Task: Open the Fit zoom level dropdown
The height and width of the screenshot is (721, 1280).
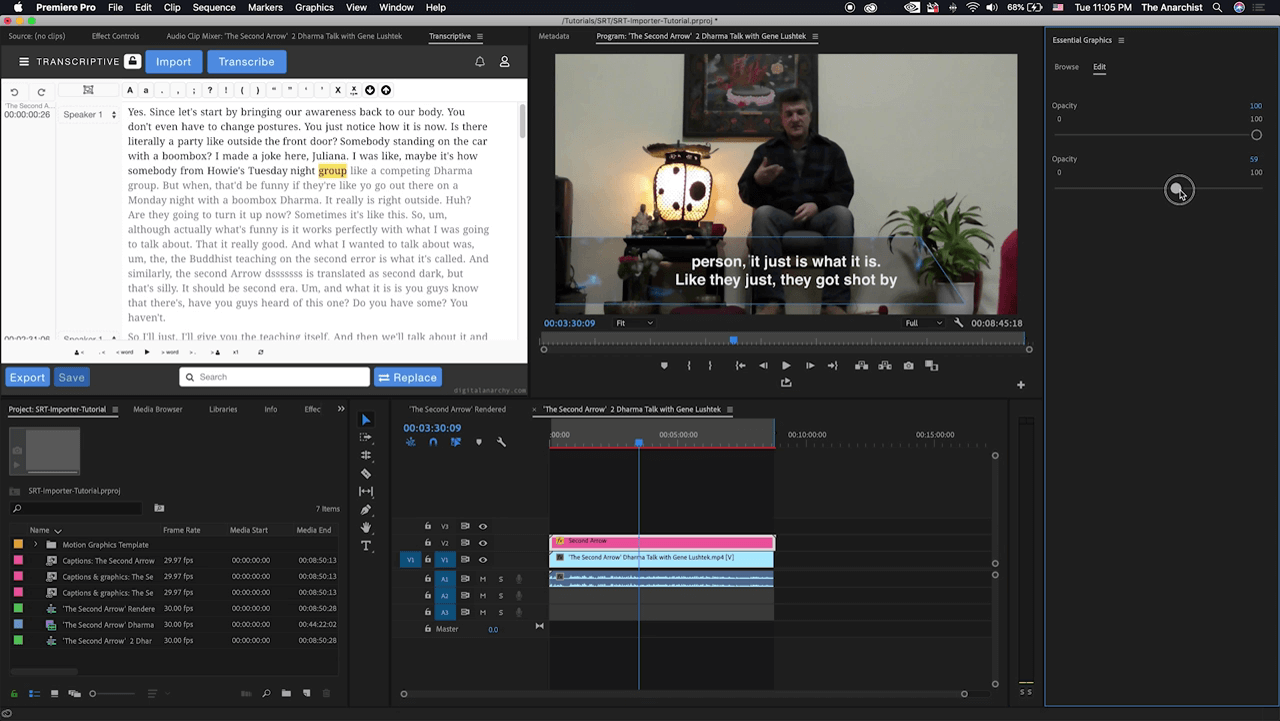Action: pyautogui.click(x=635, y=323)
